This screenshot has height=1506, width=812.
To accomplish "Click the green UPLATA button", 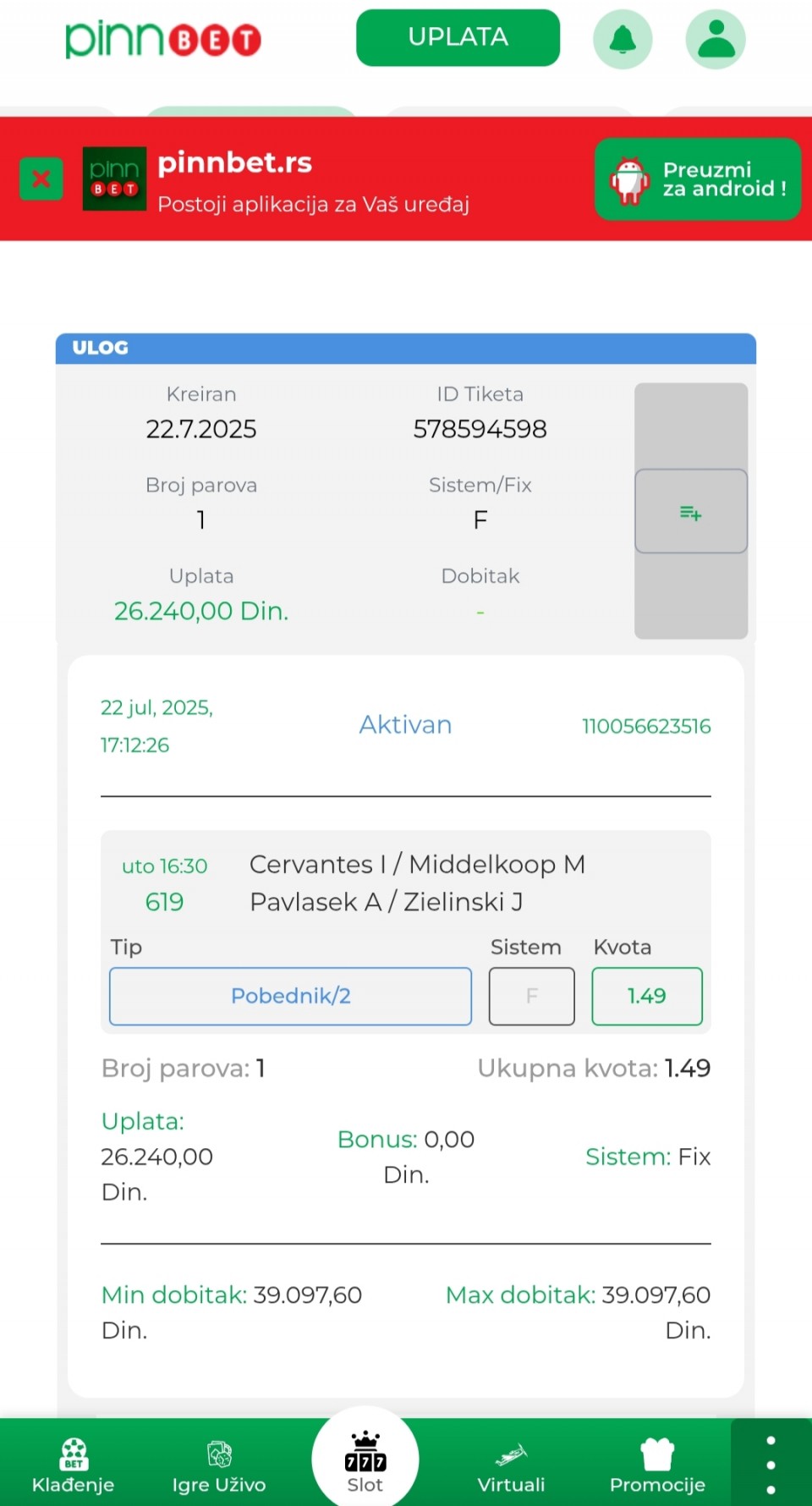I will pos(458,37).
